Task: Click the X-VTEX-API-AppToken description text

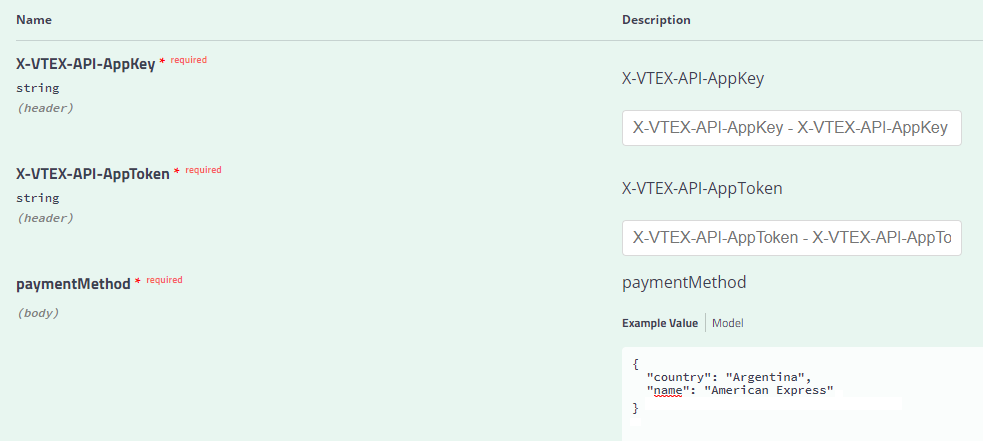Action: tap(701, 188)
